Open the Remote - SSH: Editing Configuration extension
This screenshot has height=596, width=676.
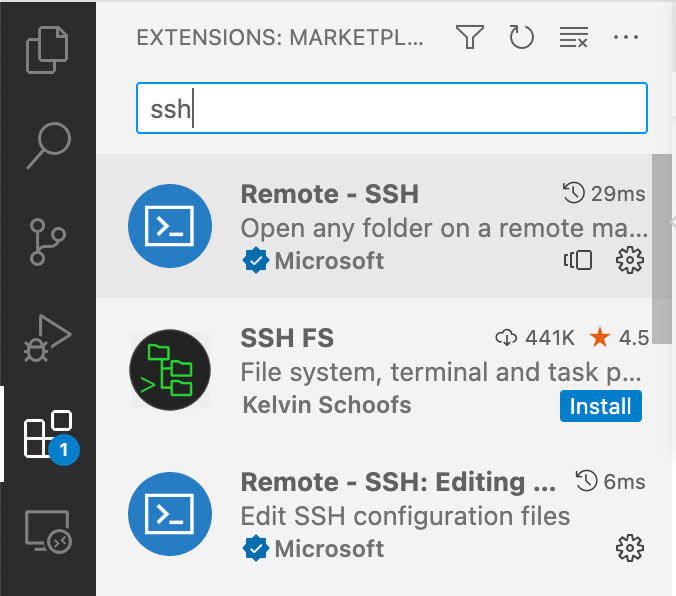374,514
